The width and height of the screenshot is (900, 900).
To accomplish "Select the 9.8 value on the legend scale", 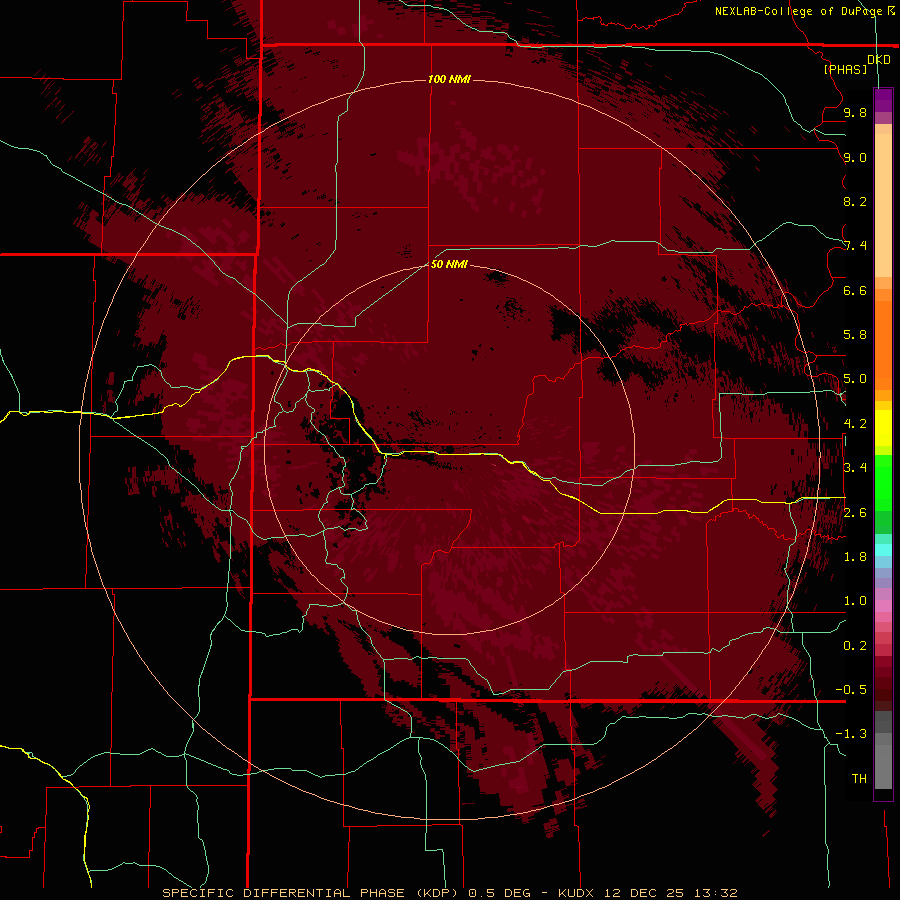I will click(855, 112).
